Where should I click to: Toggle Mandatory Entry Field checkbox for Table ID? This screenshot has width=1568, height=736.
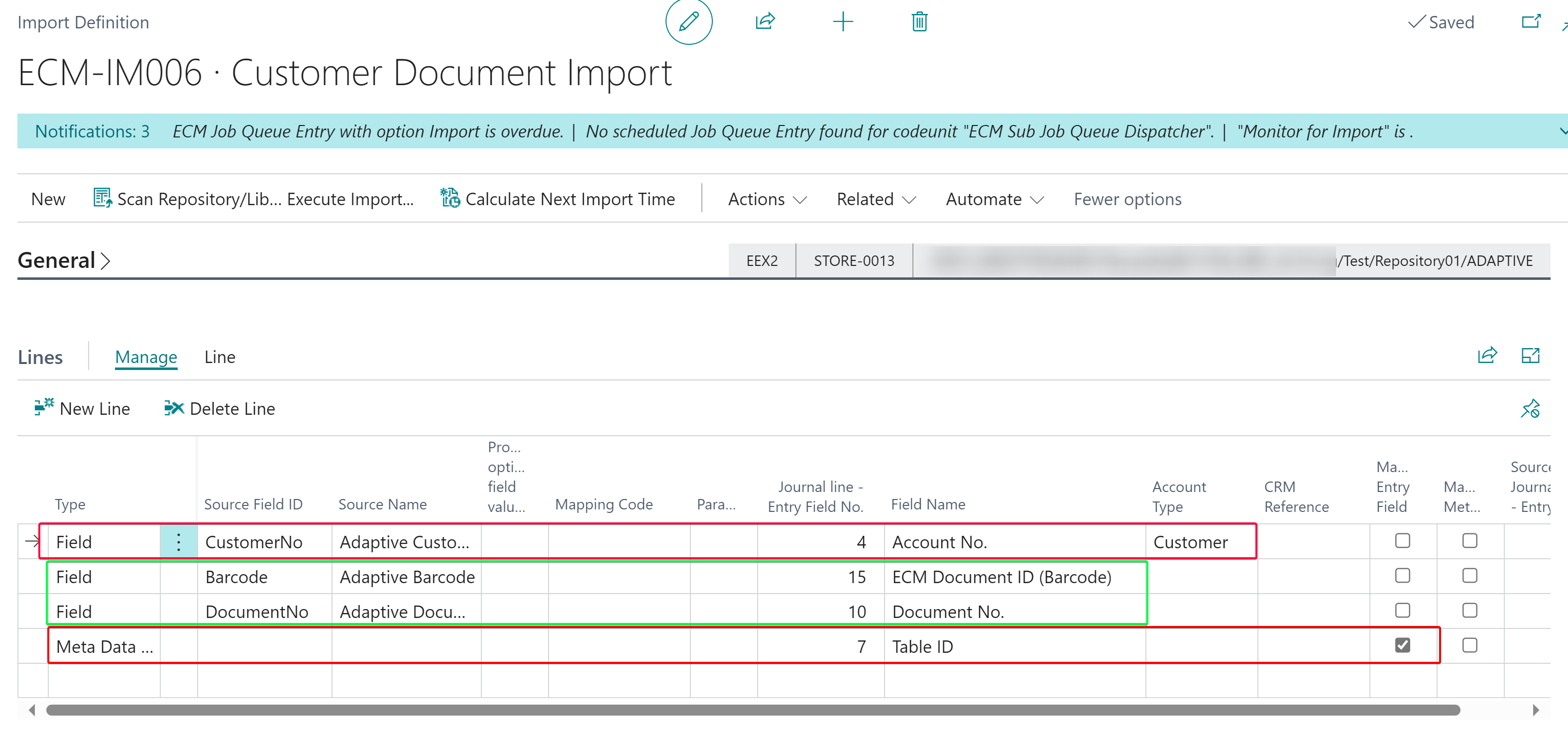[x=1402, y=645]
